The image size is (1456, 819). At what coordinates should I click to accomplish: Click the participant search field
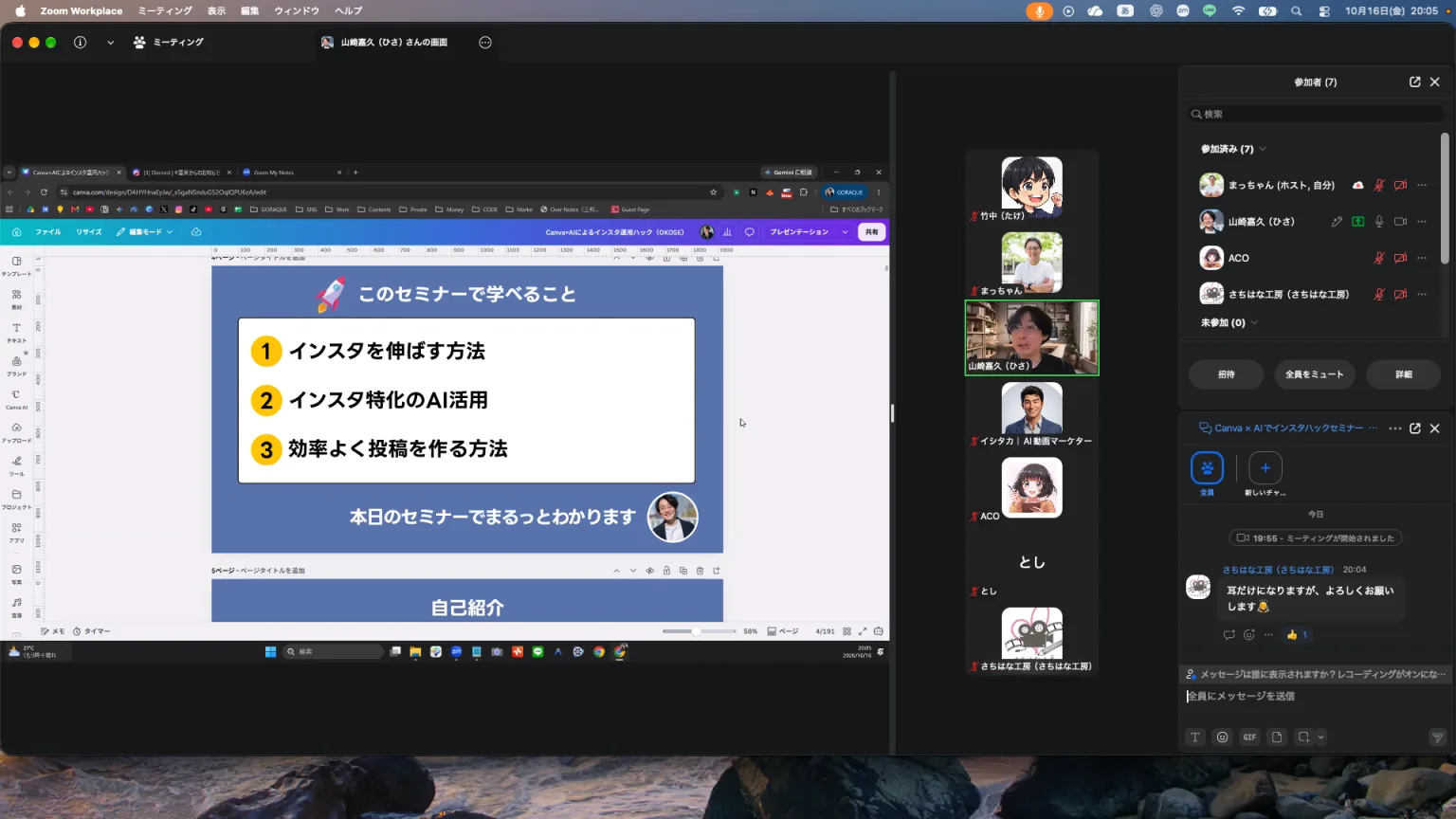click(1316, 114)
